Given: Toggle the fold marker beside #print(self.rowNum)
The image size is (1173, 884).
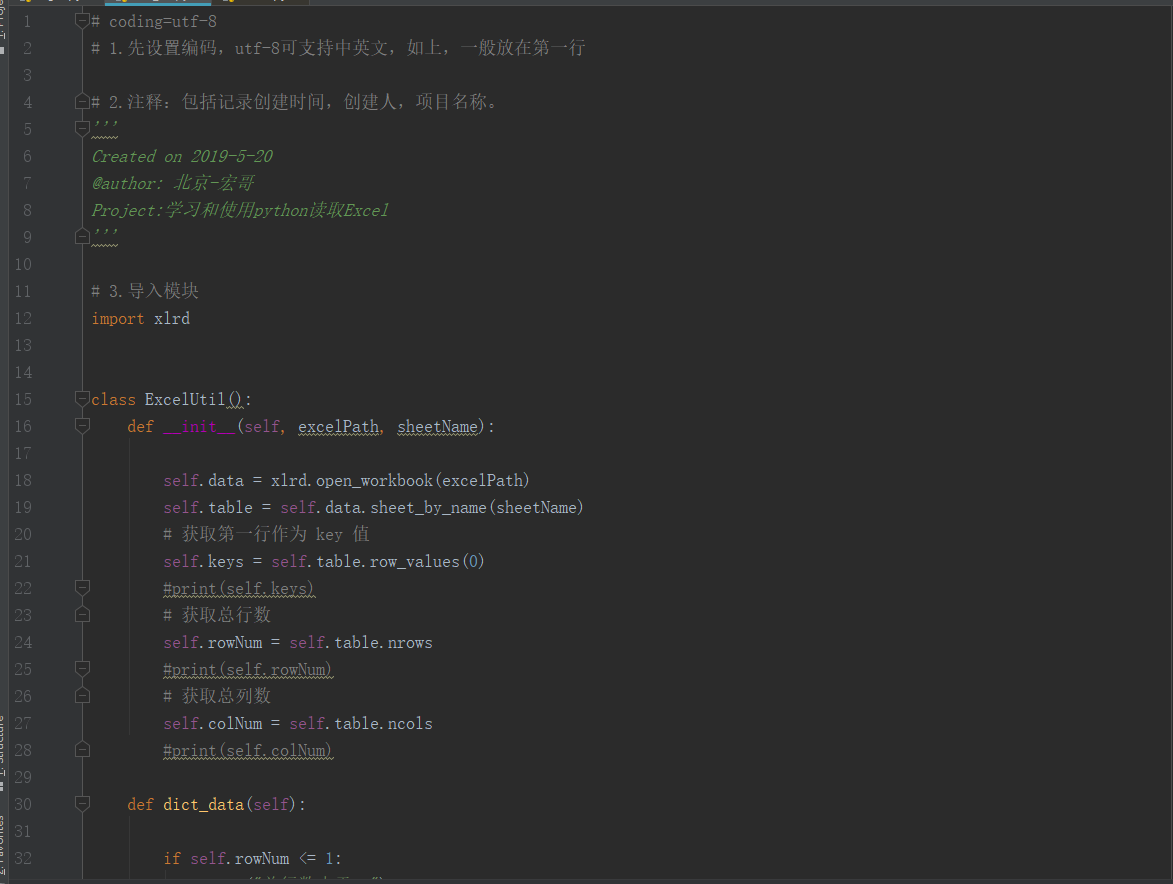Looking at the screenshot, I should (82, 669).
